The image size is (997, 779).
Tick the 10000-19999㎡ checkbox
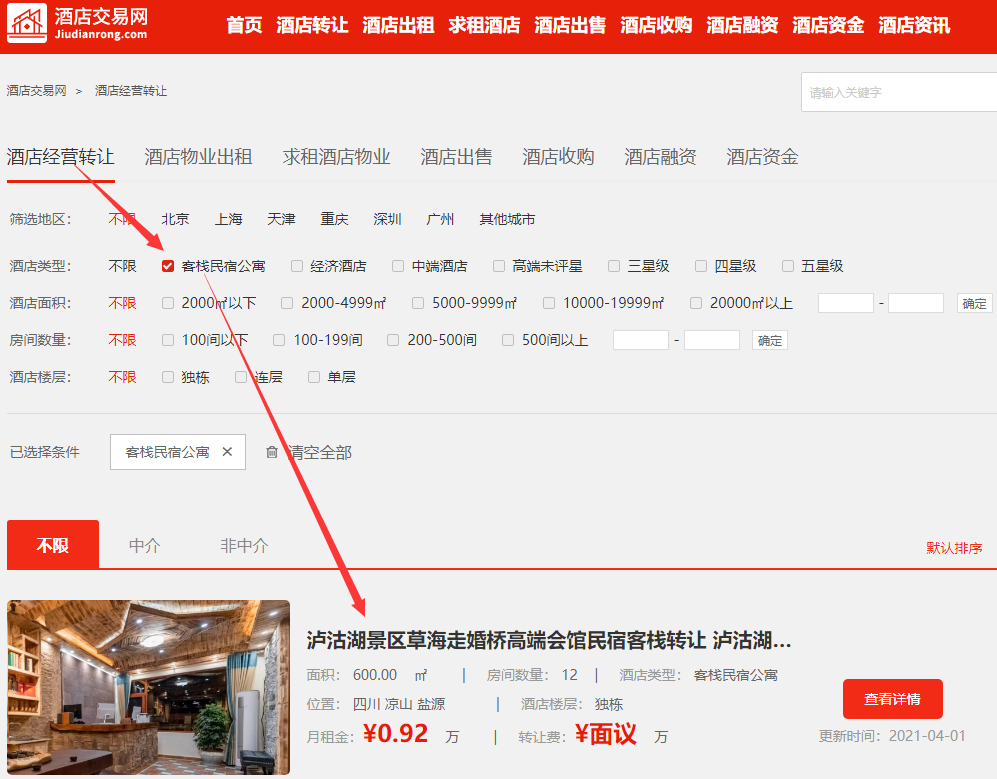click(549, 303)
